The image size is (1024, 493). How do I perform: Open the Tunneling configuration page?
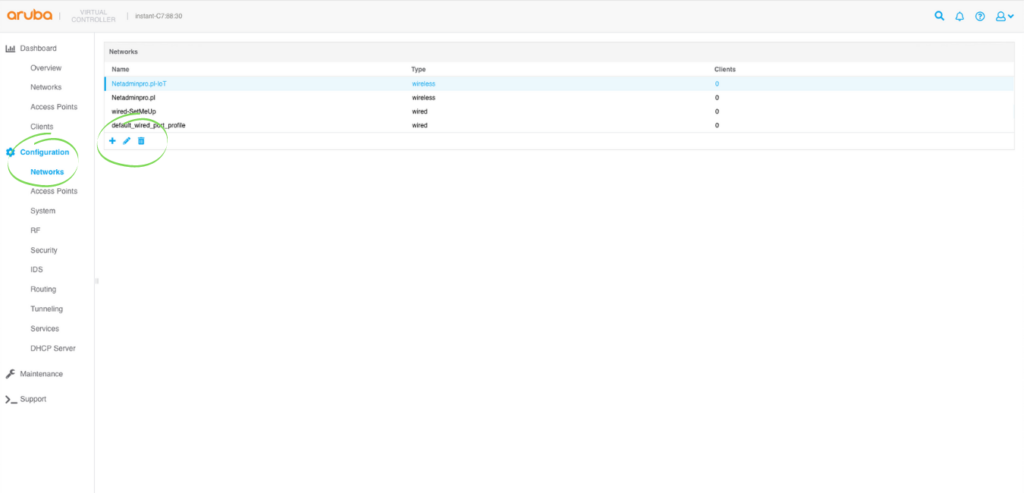[x=46, y=309]
